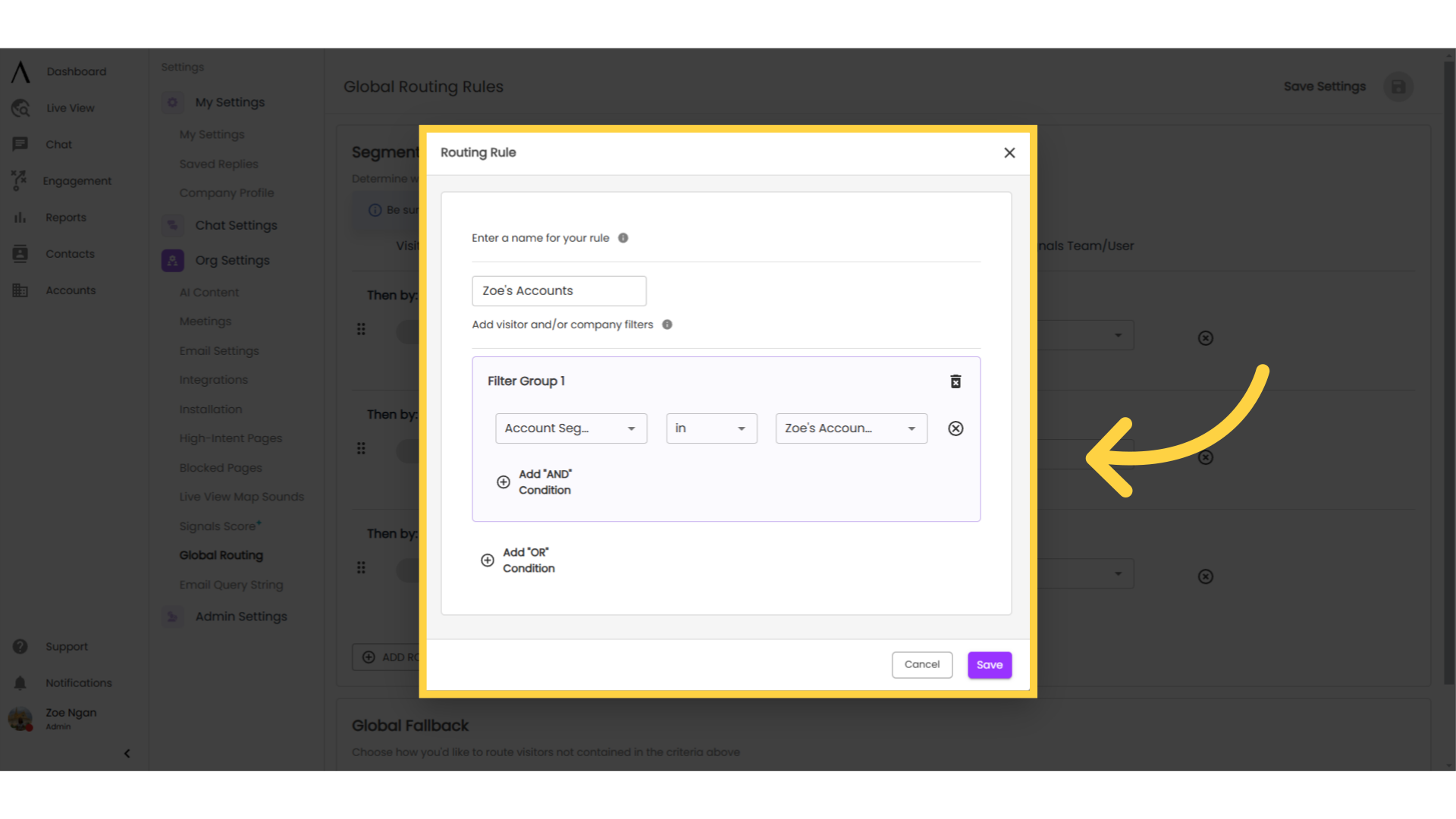
Task: Open Contacts section
Action: click(69, 253)
